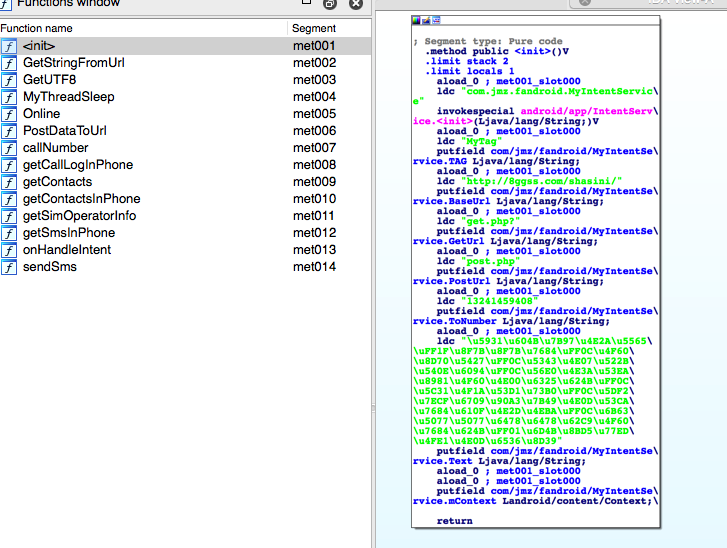The width and height of the screenshot is (727, 548).
Task: Click the ".limit locals 1" line
Action: click(x=470, y=71)
